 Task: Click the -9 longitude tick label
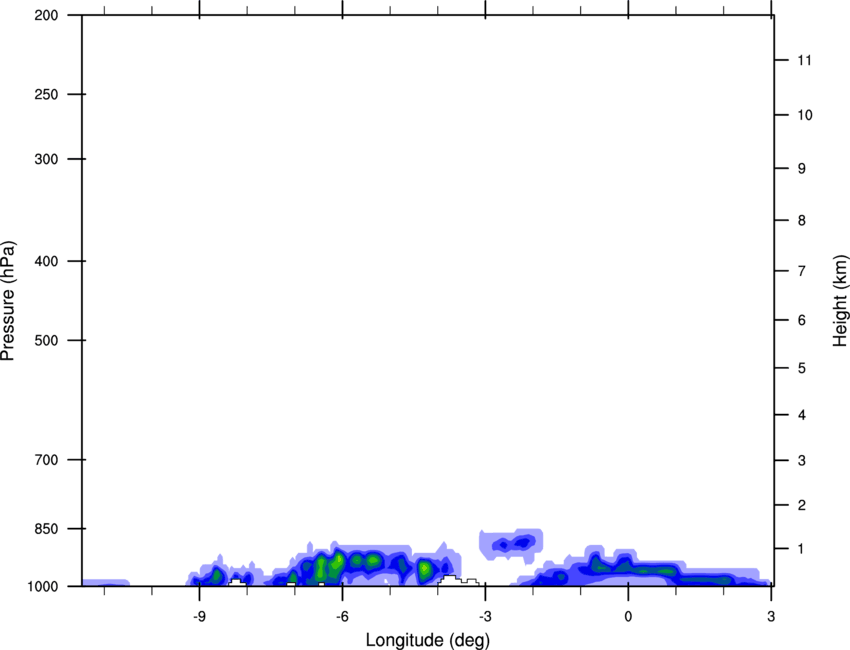tap(199, 616)
